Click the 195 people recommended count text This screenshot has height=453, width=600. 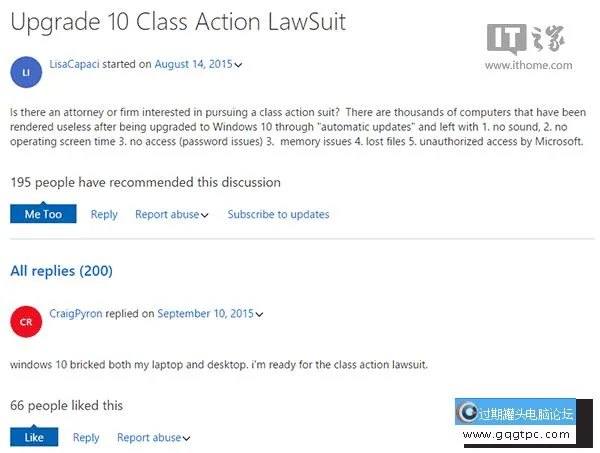145,183
